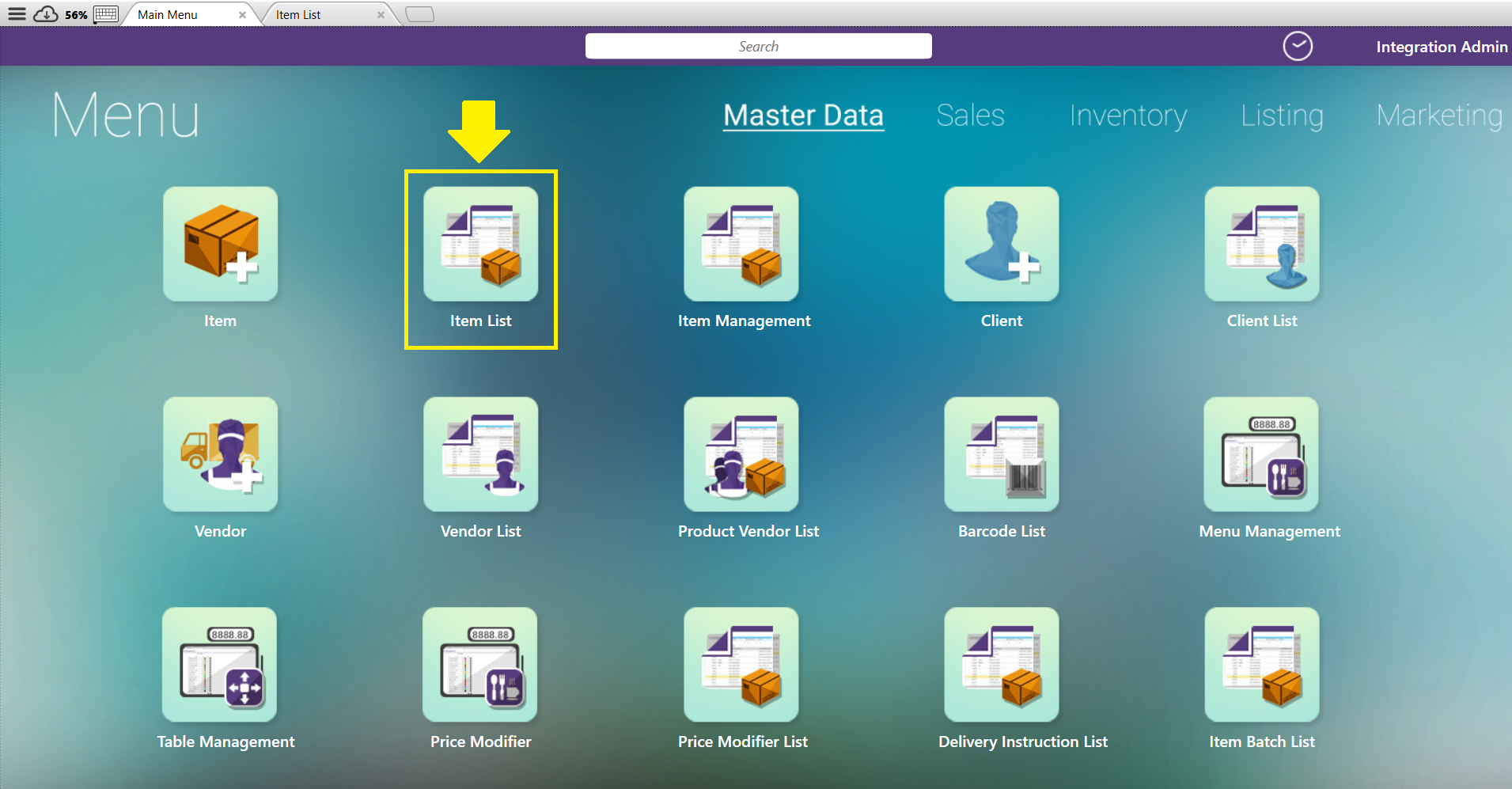
Task: Switch to the Inventory menu
Action: [x=1127, y=116]
